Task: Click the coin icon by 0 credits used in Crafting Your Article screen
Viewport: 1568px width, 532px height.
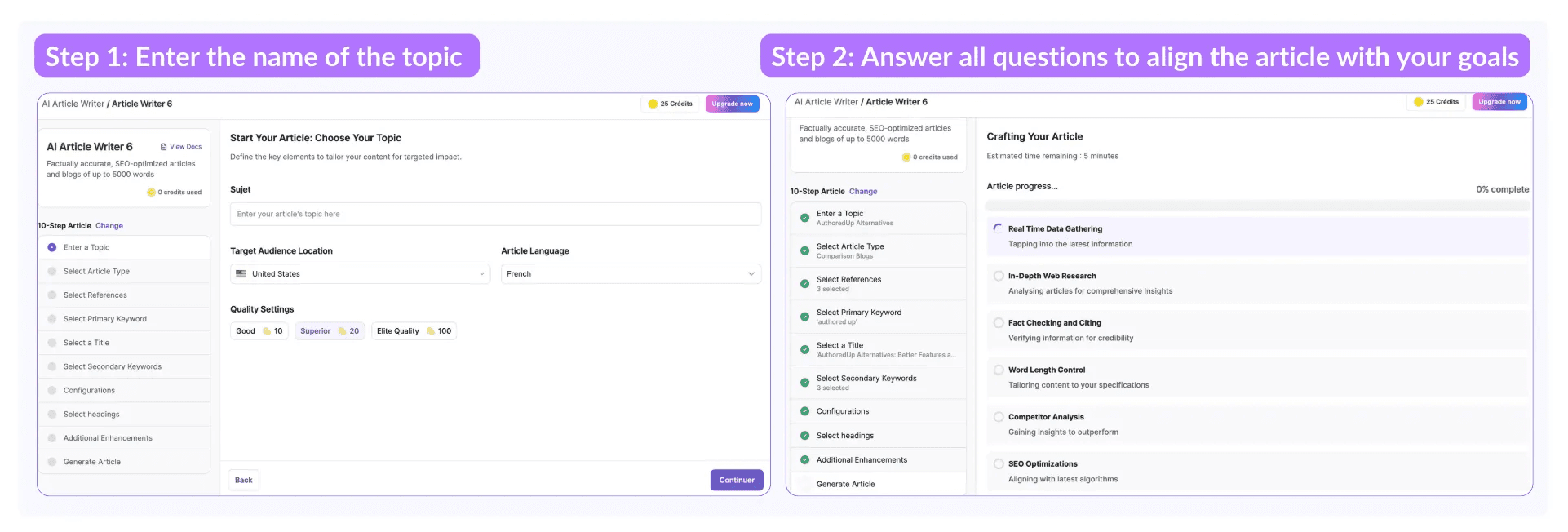Action: pos(906,157)
